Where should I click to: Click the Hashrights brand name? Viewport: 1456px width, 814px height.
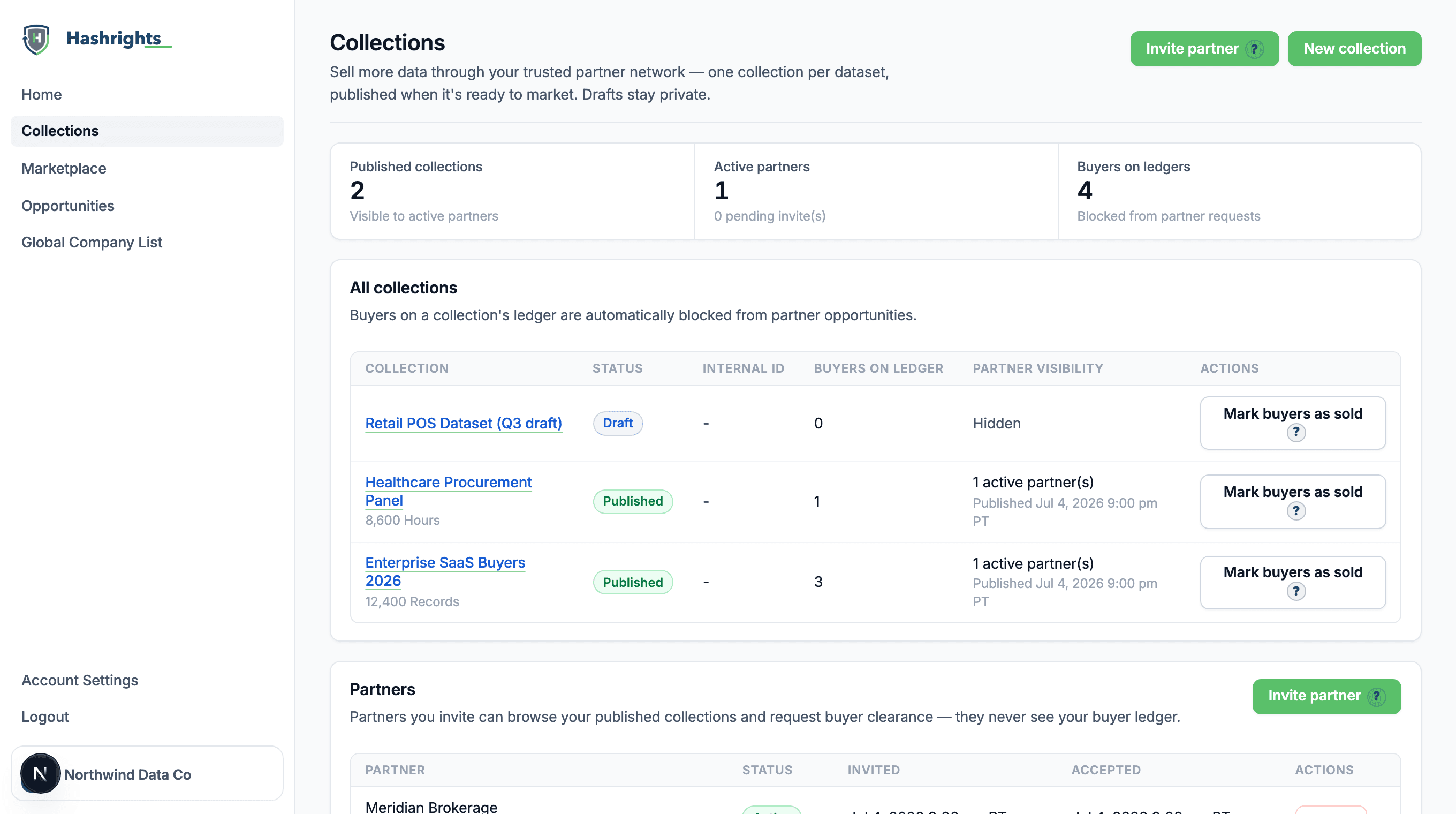coord(113,39)
